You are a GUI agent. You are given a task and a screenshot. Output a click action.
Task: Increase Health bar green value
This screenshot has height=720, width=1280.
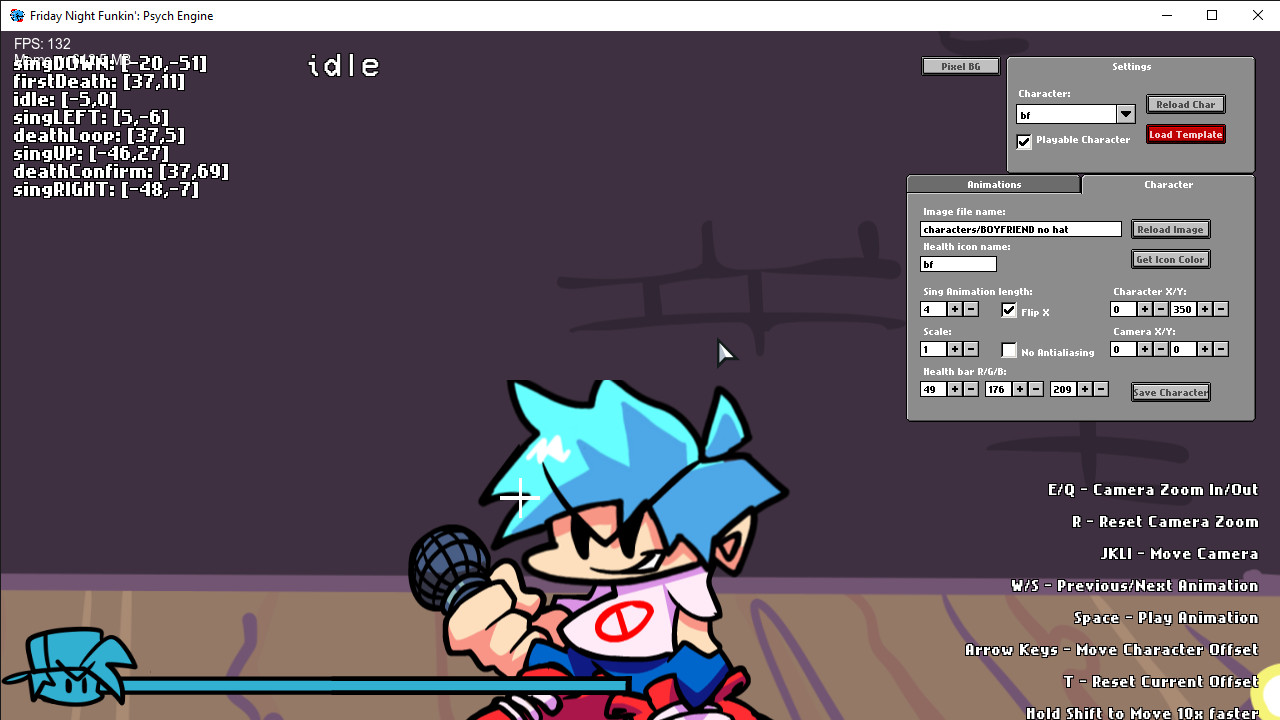coord(1020,389)
